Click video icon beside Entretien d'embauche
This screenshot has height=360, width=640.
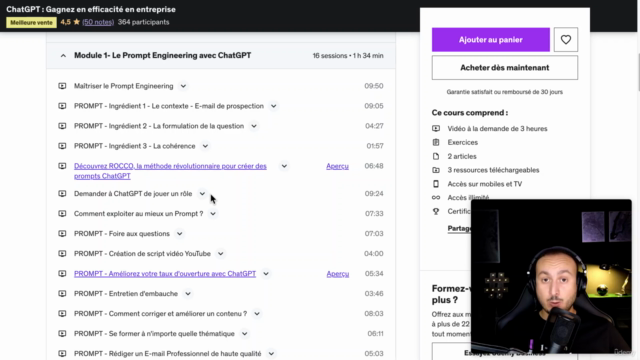62,293
